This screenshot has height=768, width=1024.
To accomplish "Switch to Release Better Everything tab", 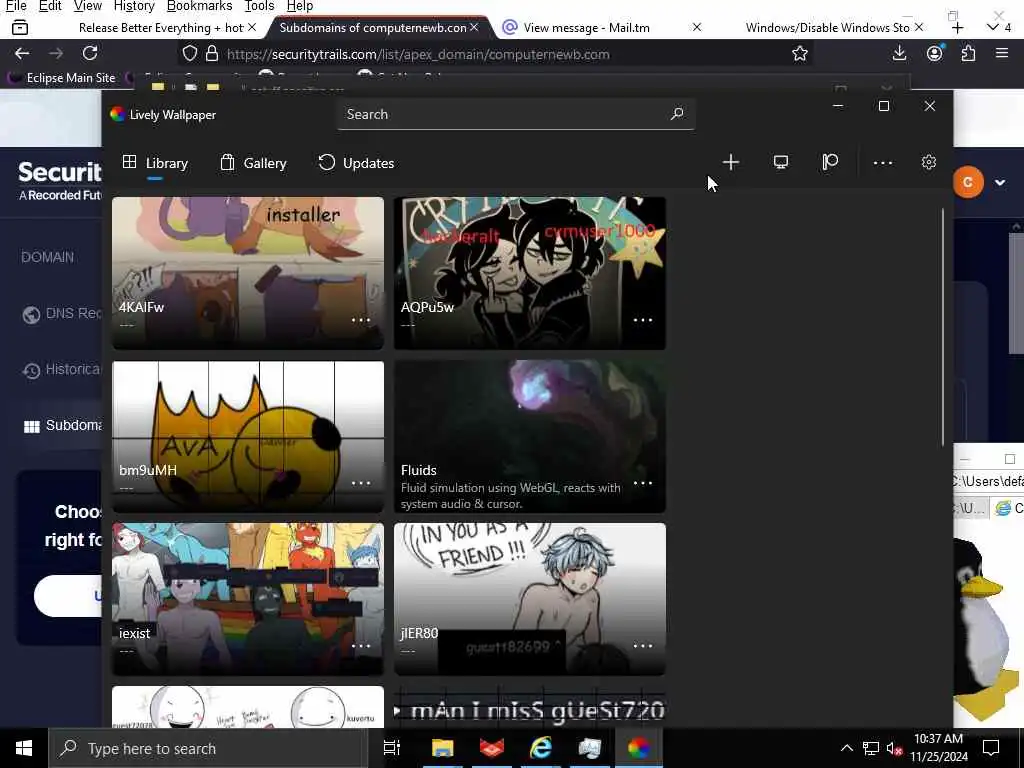I will pyautogui.click(x=160, y=27).
